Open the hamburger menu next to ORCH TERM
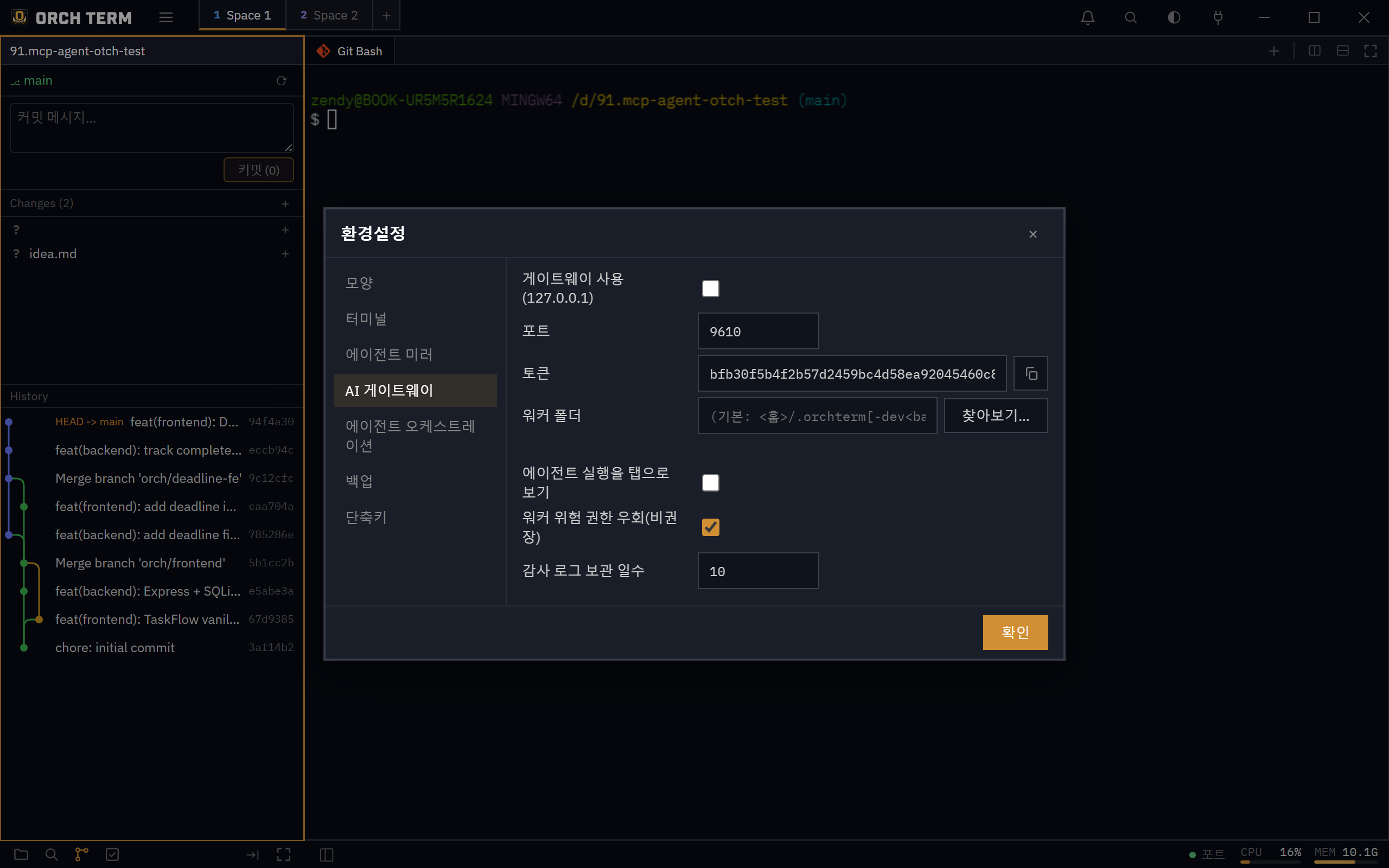1389x868 pixels. (166, 17)
